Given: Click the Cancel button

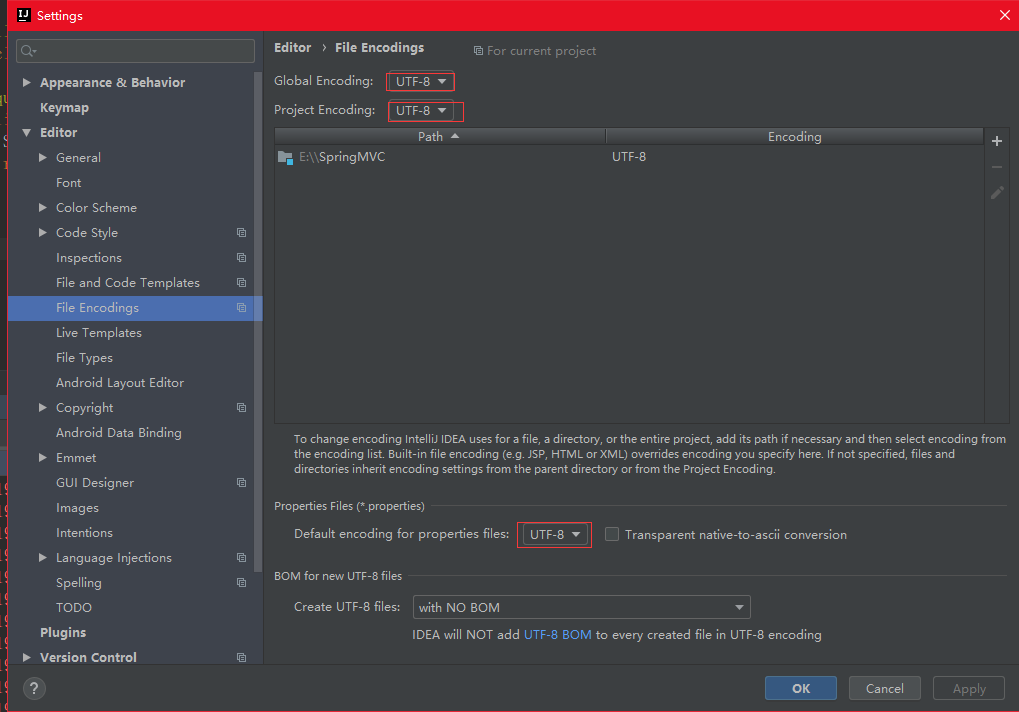Looking at the screenshot, I should point(884,689).
